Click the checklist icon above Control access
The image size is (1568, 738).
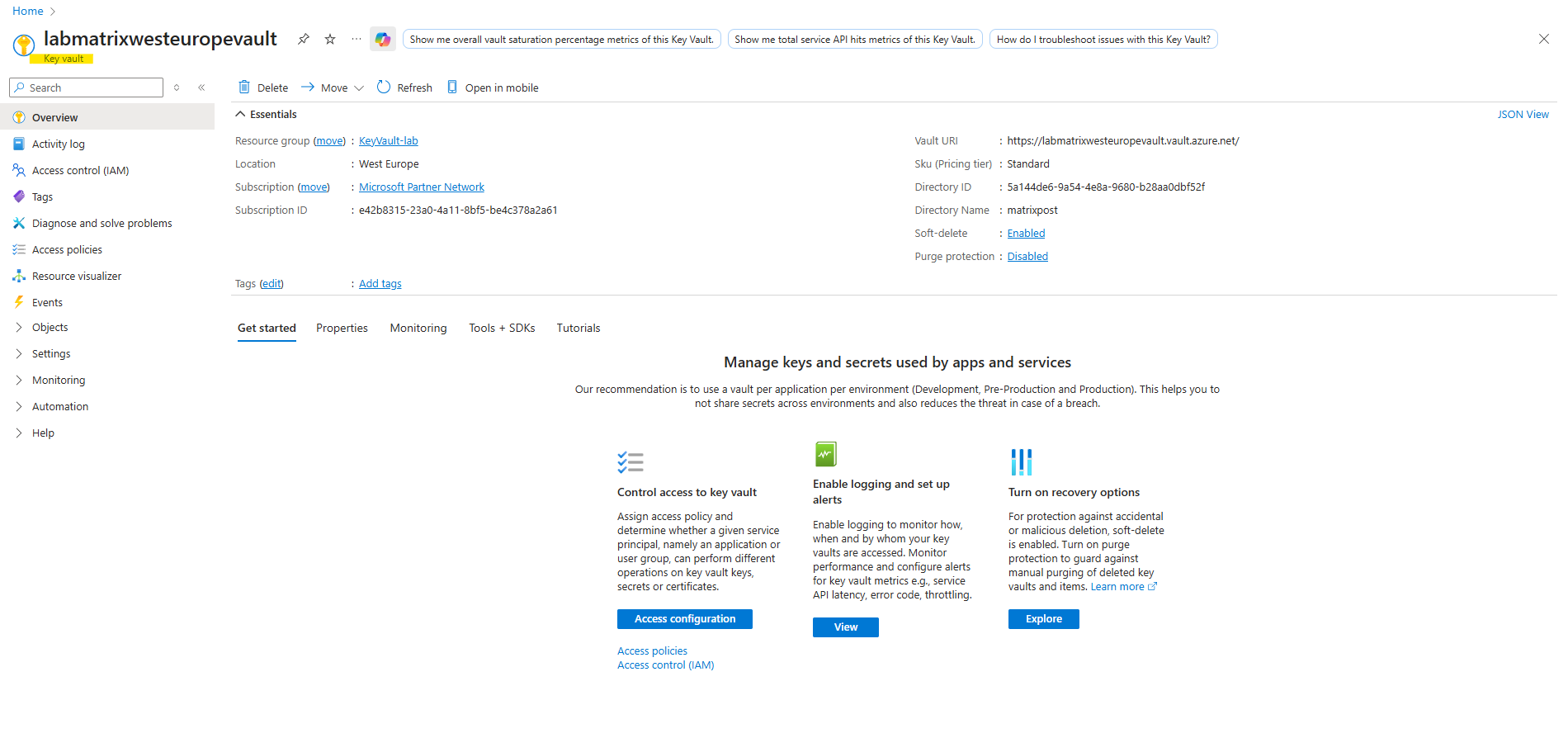tap(631, 462)
